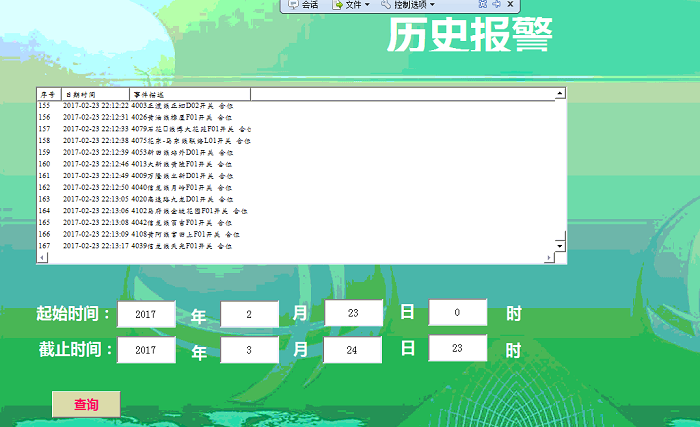The height and width of the screenshot is (427, 700).
Task: Click the end year field showing 2017
Action: click(x=146, y=350)
